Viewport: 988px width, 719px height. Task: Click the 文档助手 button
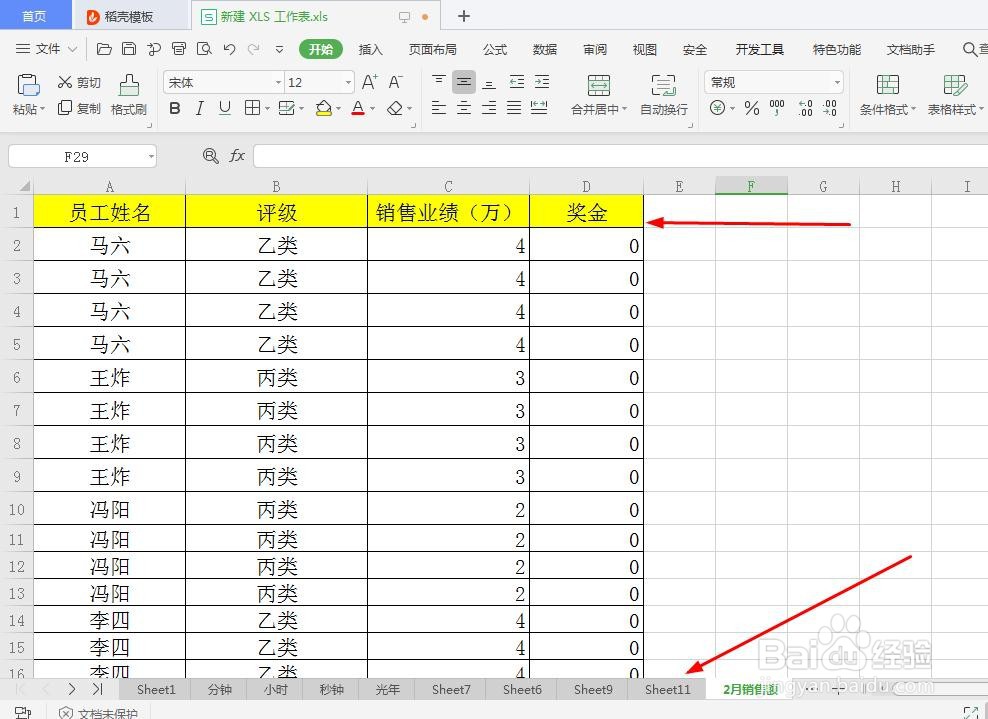coord(910,48)
